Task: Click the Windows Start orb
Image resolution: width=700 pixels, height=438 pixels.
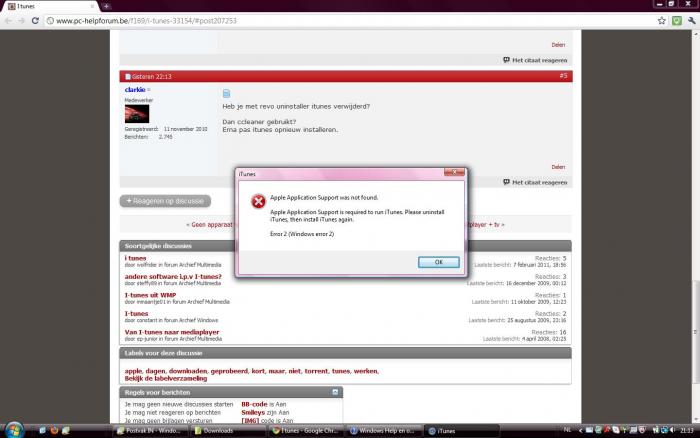Action: pos(14,430)
